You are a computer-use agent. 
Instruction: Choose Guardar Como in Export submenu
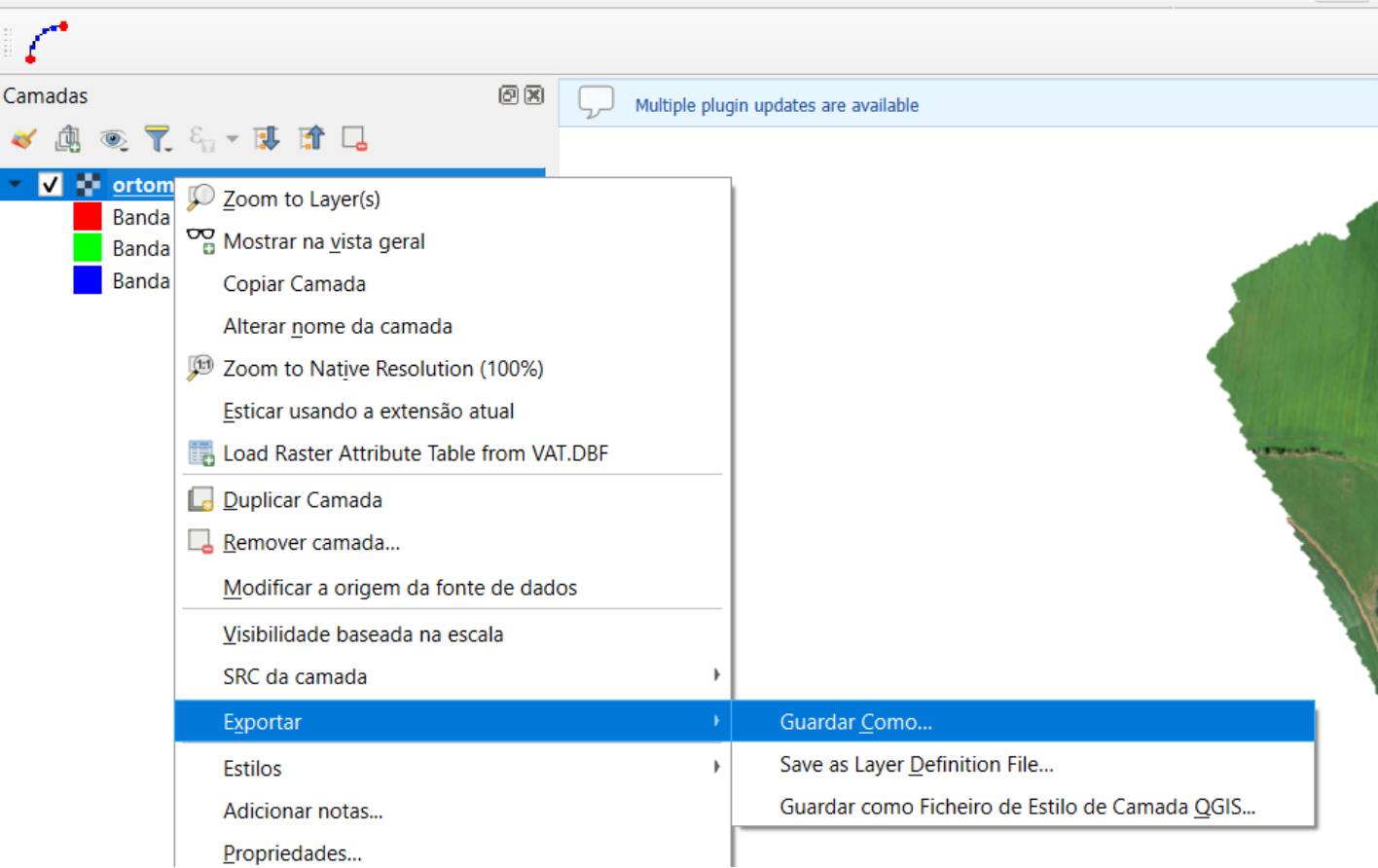(x=855, y=722)
